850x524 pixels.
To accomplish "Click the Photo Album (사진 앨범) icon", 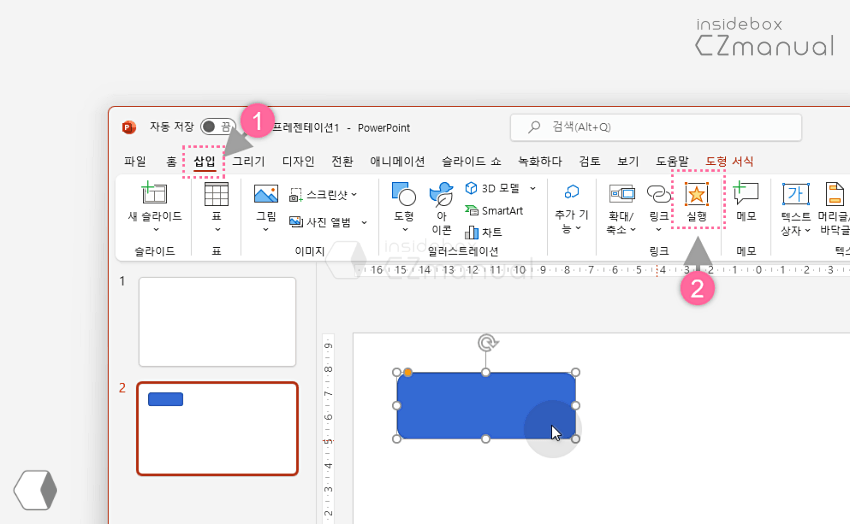I will [x=295, y=222].
